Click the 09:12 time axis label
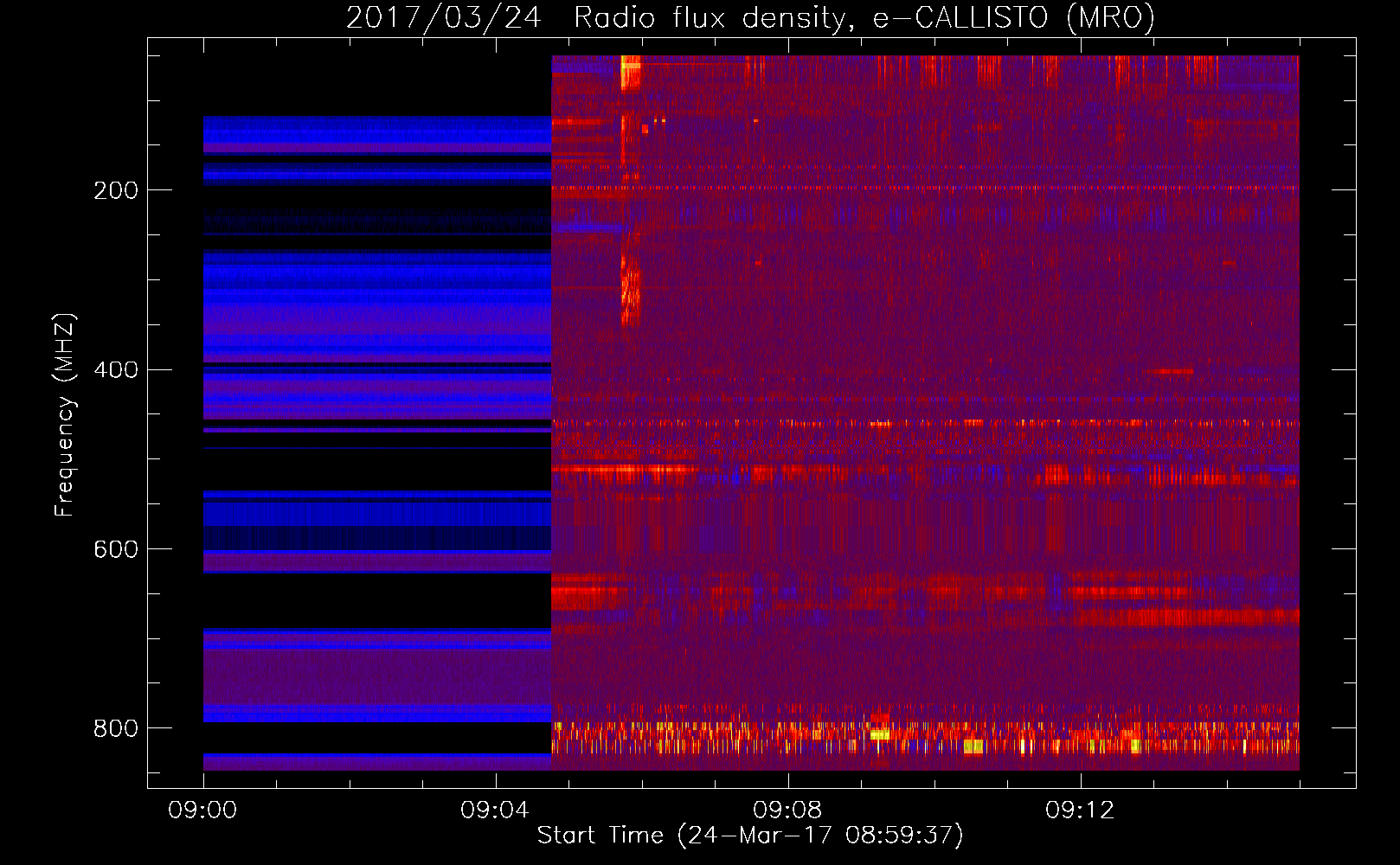The image size is (1400, 865). pos(1080,810)
